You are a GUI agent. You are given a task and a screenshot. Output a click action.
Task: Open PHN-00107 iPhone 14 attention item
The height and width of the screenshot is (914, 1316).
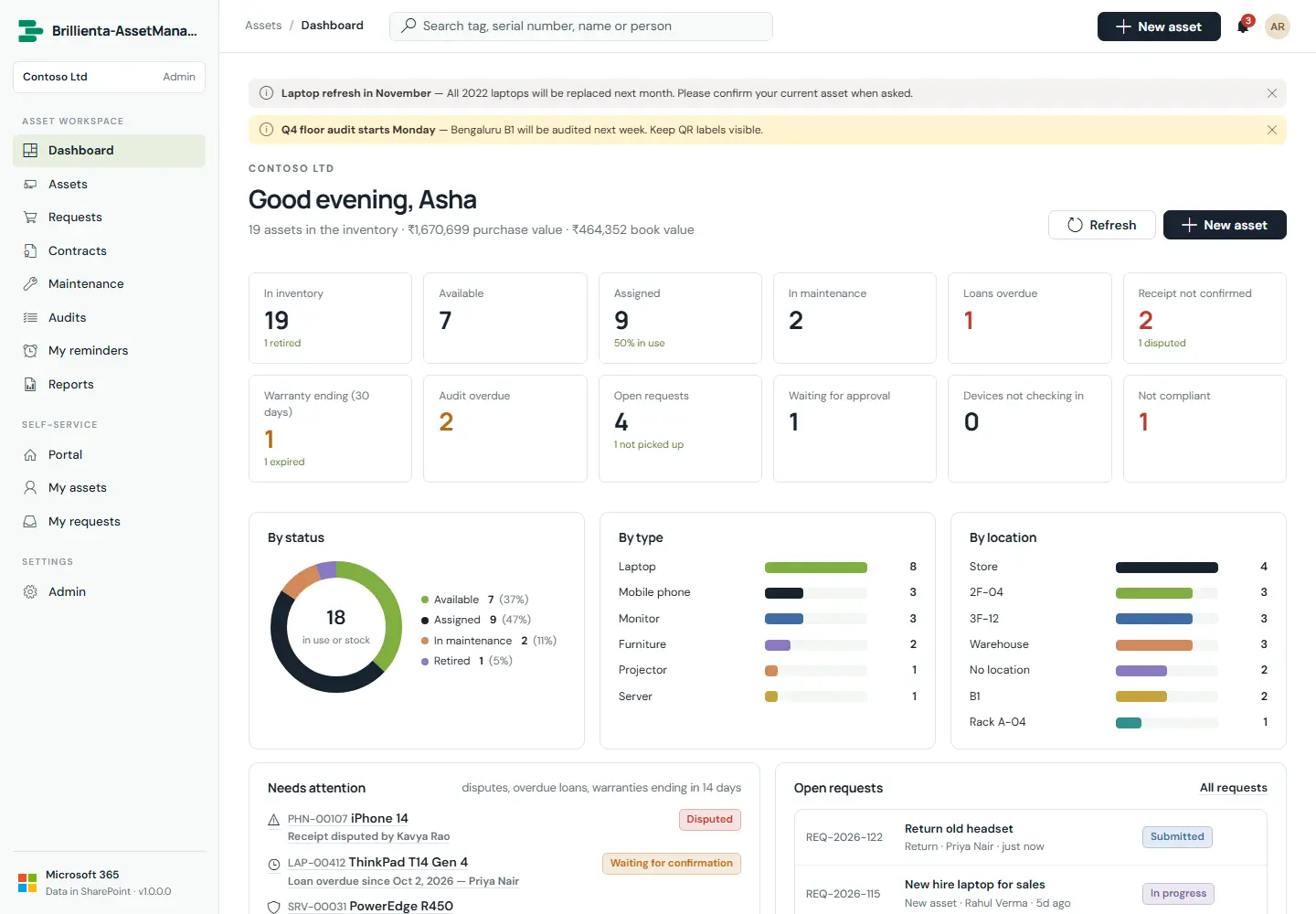[504, 827]
